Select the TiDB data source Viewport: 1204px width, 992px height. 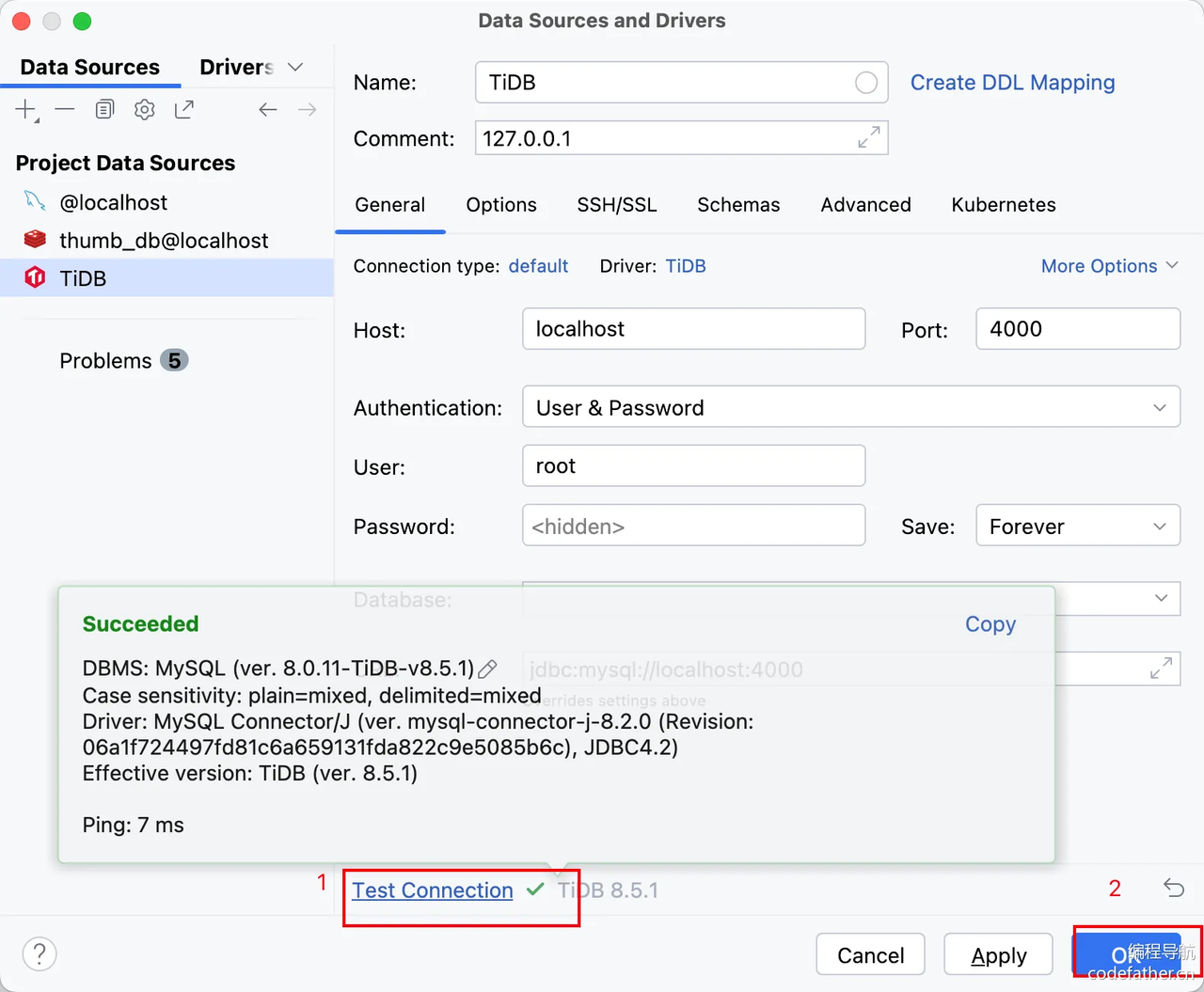point(166,278)
